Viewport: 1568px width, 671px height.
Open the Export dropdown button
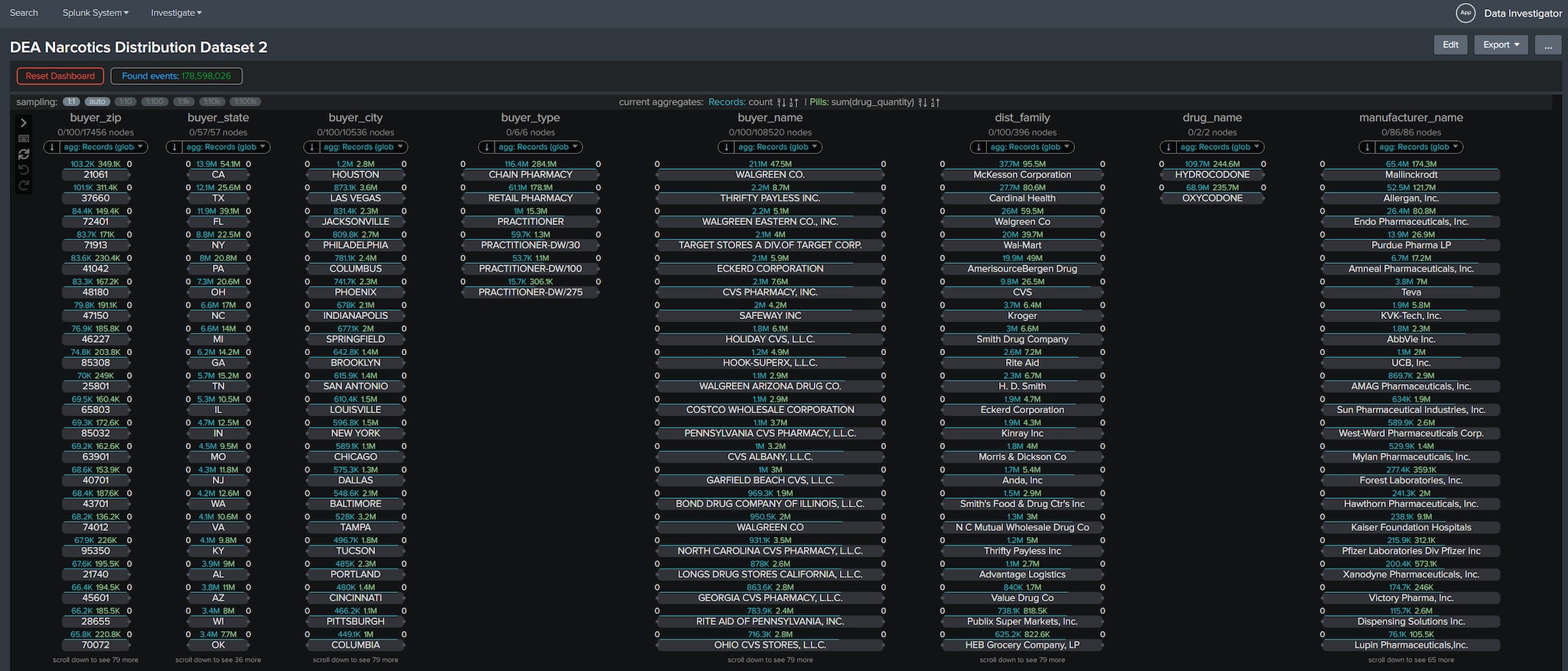tap(1501, 45)
